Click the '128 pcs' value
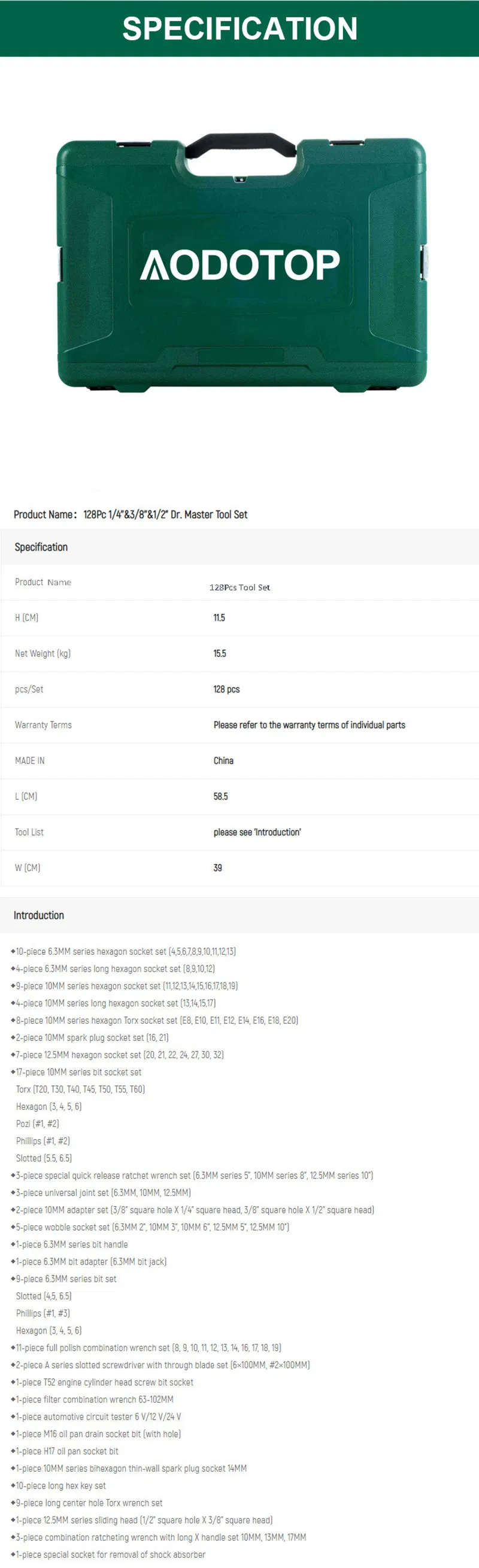Image resolution: width=479 pixels, height=1568 pixels. point(226,689)
